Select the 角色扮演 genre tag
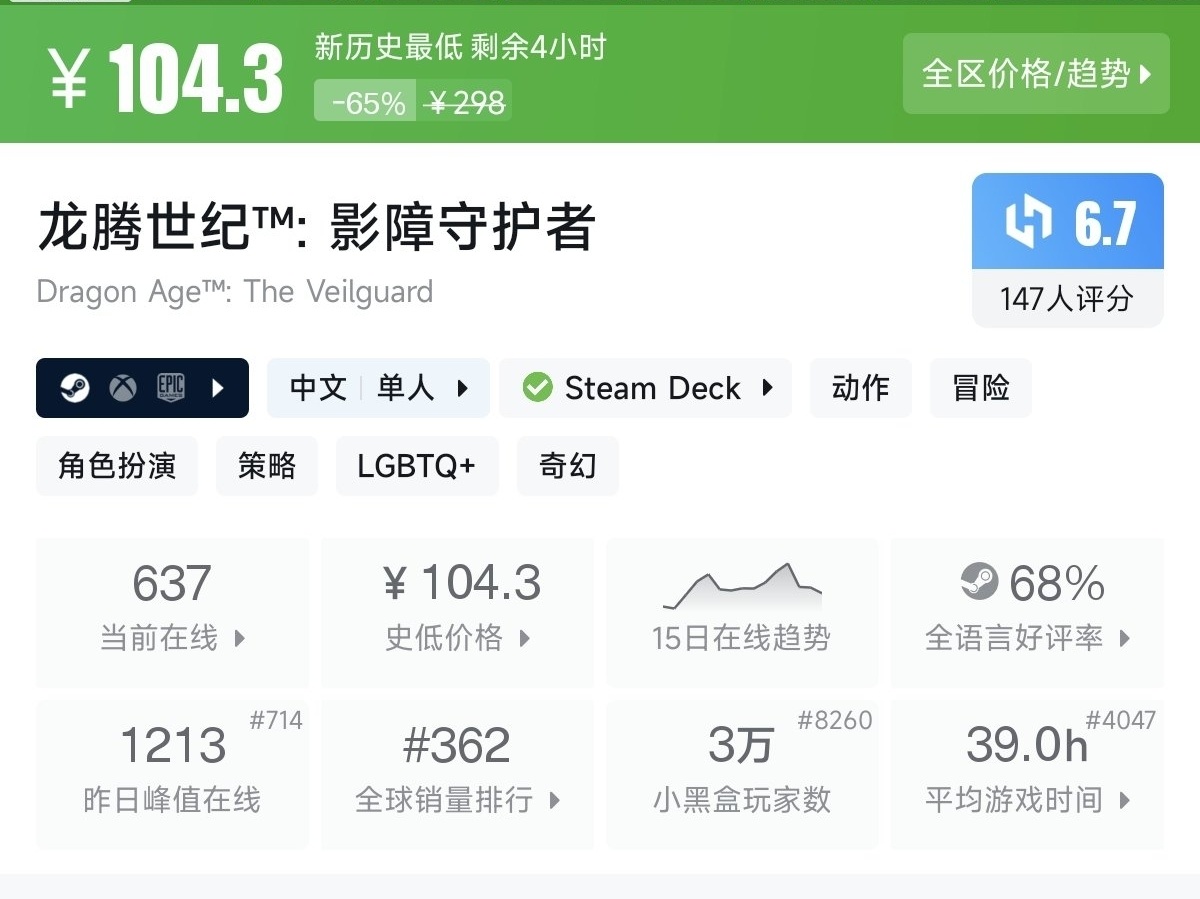 pyautogui.click(x=117, y=466)
